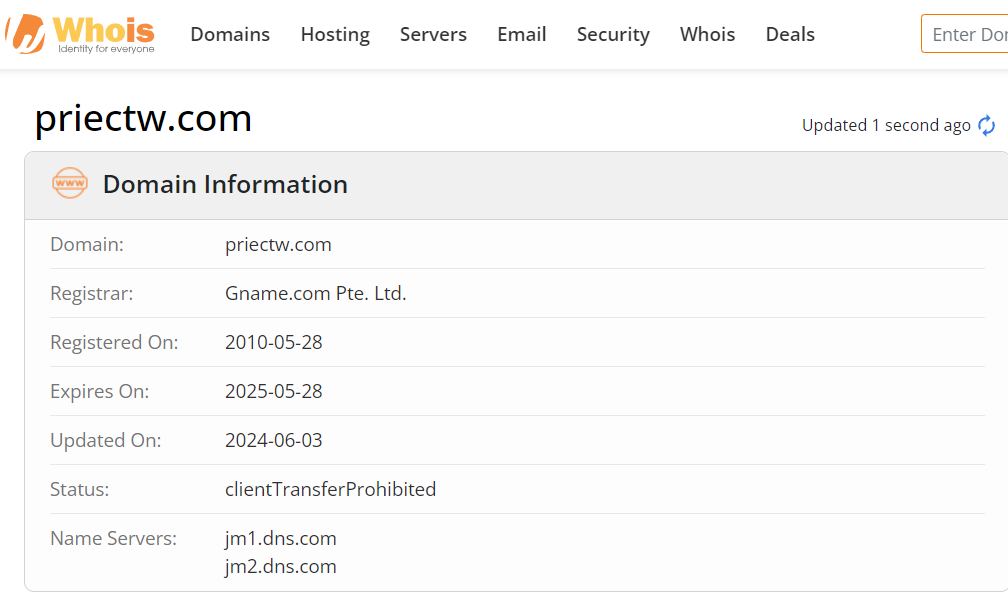Open the Domains menu

pyautogui.click(x=230, y=34)
